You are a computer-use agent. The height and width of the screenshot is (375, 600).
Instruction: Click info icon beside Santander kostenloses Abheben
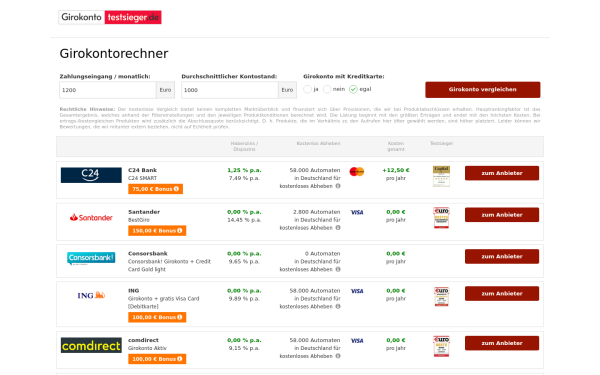(x=338, y=228)
